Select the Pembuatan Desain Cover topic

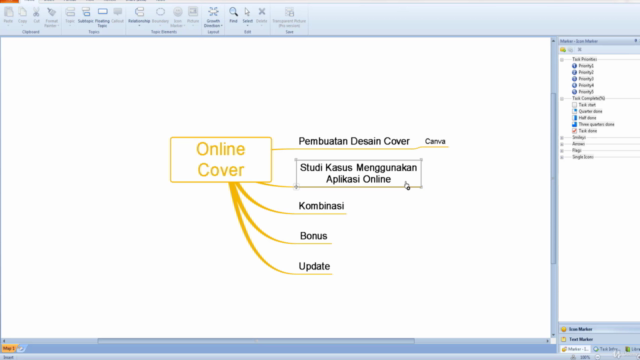[354, 141]
